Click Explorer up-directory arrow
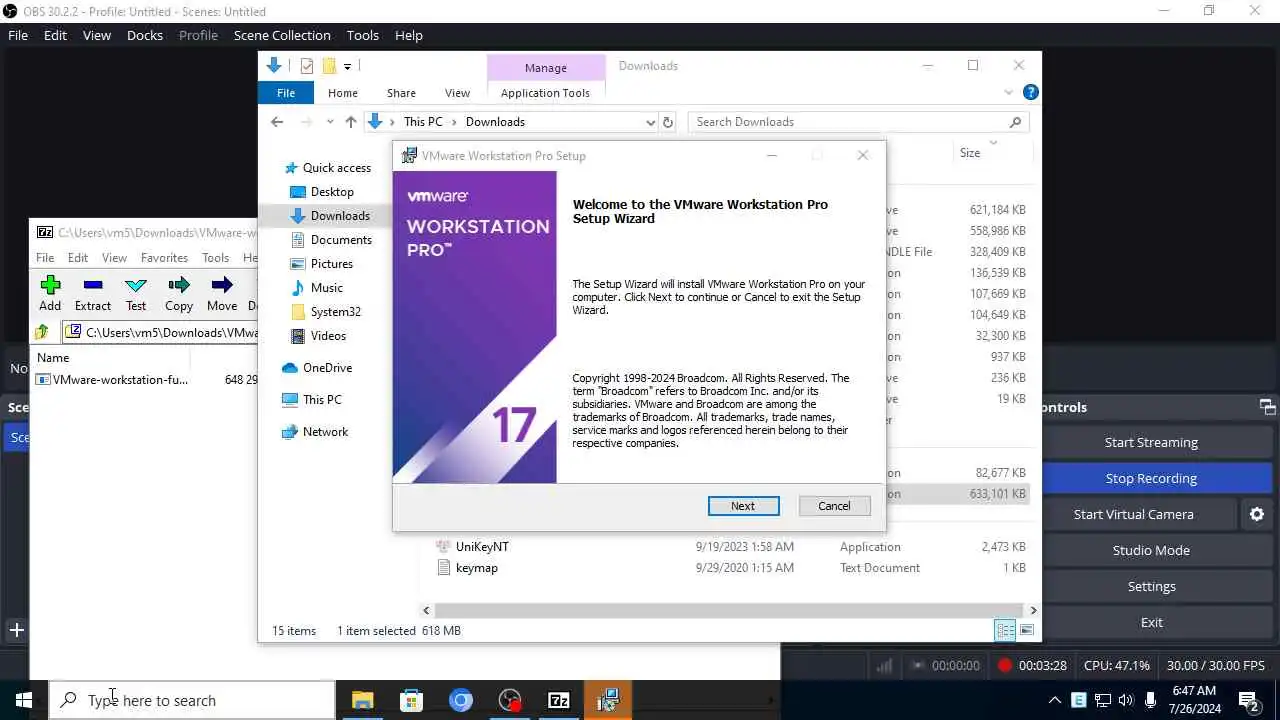The height and width of the screenshot is (720, 1280). (350, 122)
